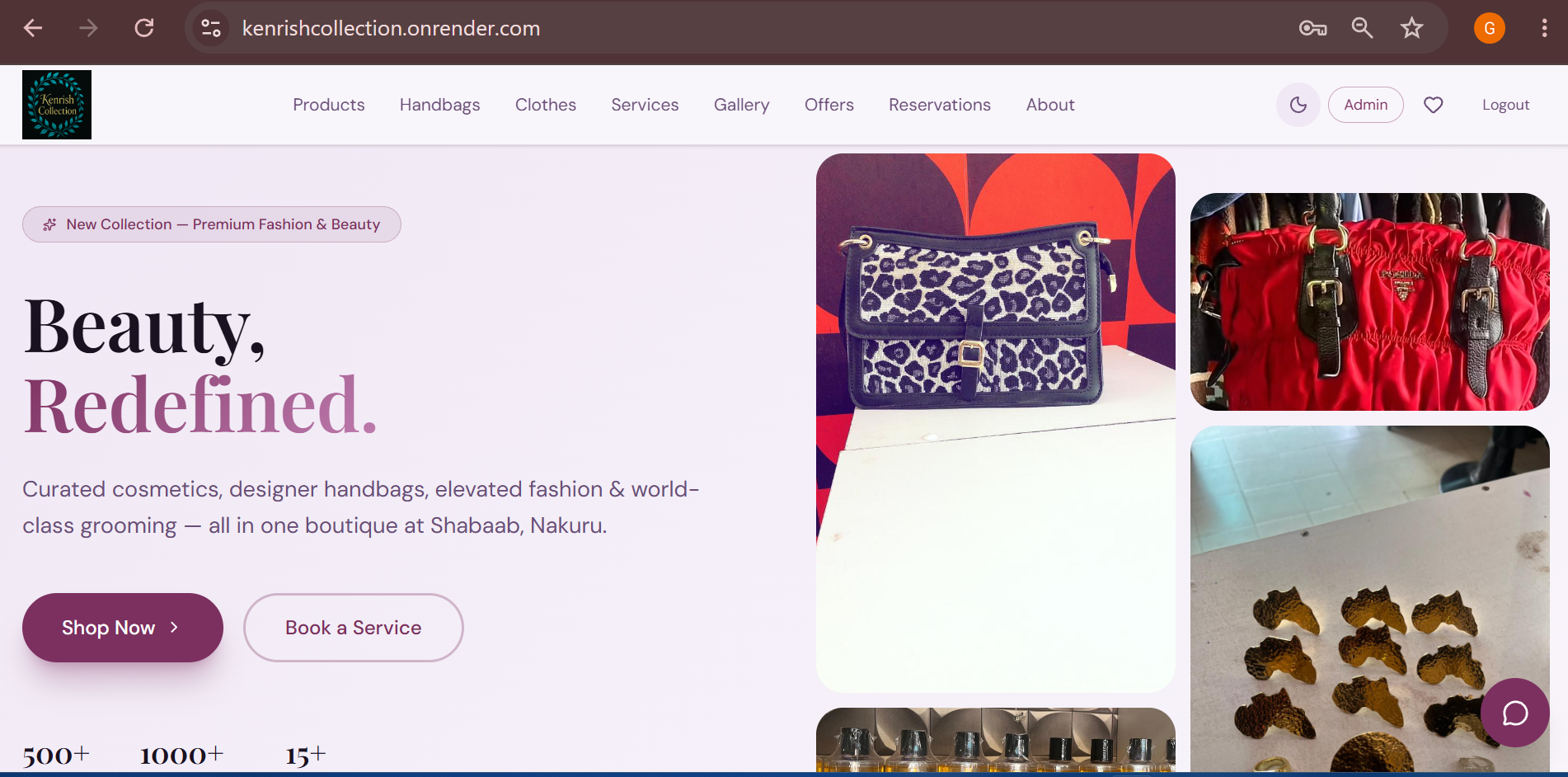The width and height of the screenshot is (1568, 777).
Task: View site information icon in the address bar
Action: coord(211,28)
